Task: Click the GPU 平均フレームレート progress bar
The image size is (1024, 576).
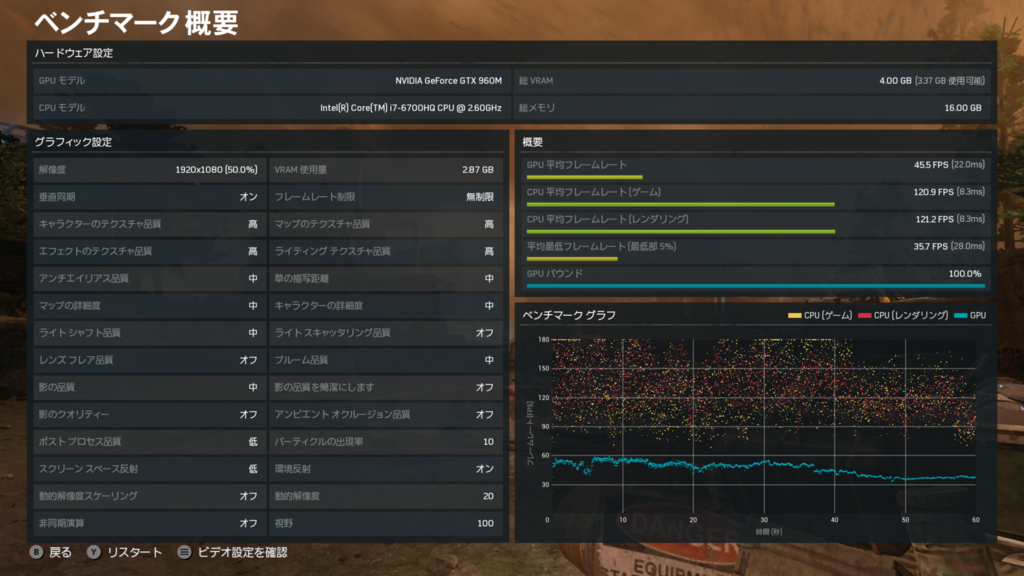Action: pyautogui.click(x=584, y=177)
